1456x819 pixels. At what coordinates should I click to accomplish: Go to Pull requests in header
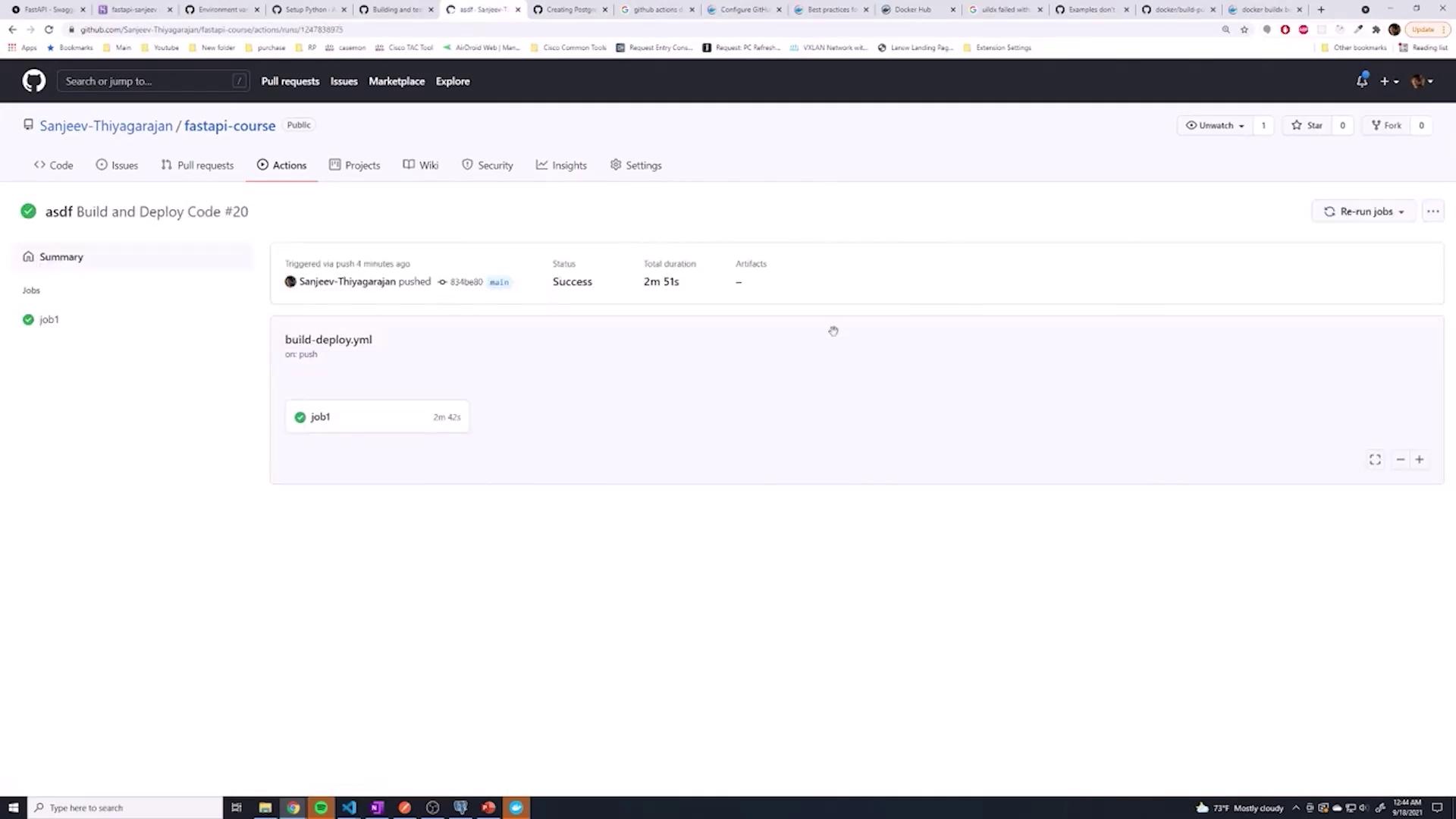point(290,81)
